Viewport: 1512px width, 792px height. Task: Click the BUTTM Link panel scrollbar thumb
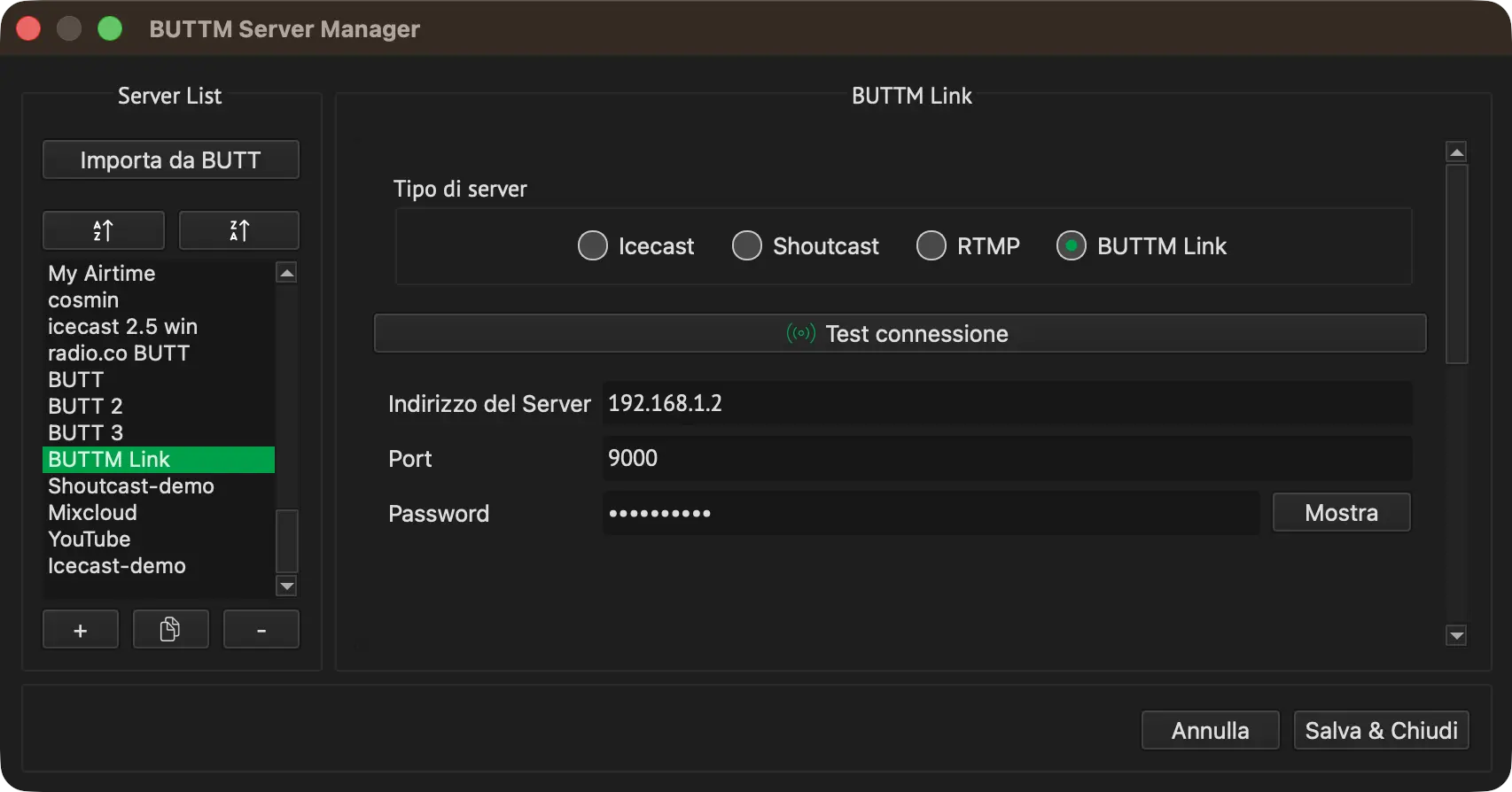coord(1456,264)
